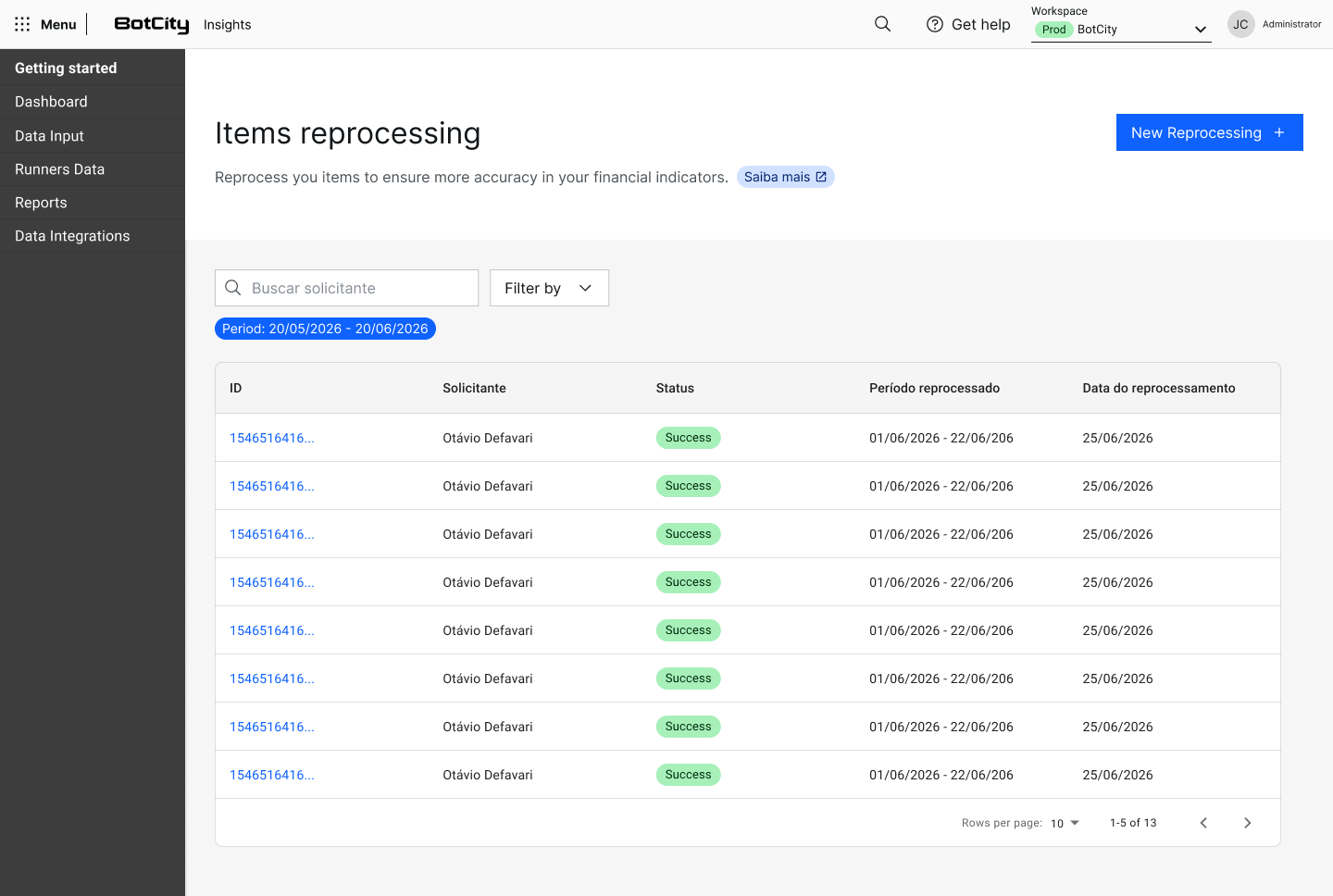
Task: Click the Data do reprocessamento column header
Action: [1159, 388]
